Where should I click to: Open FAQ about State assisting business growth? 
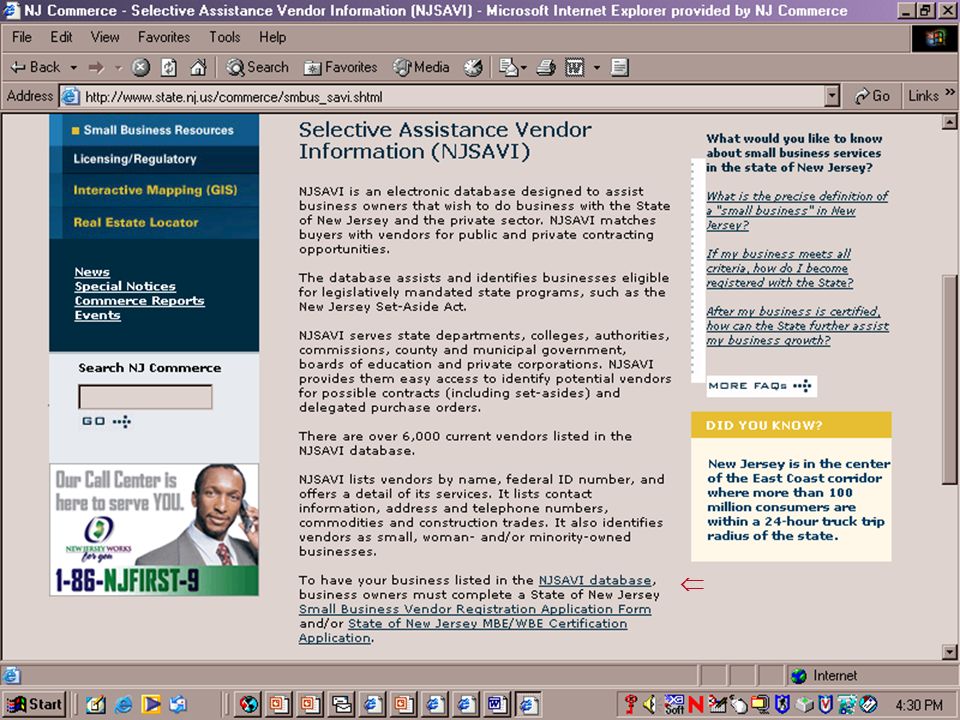coord(797,326)
